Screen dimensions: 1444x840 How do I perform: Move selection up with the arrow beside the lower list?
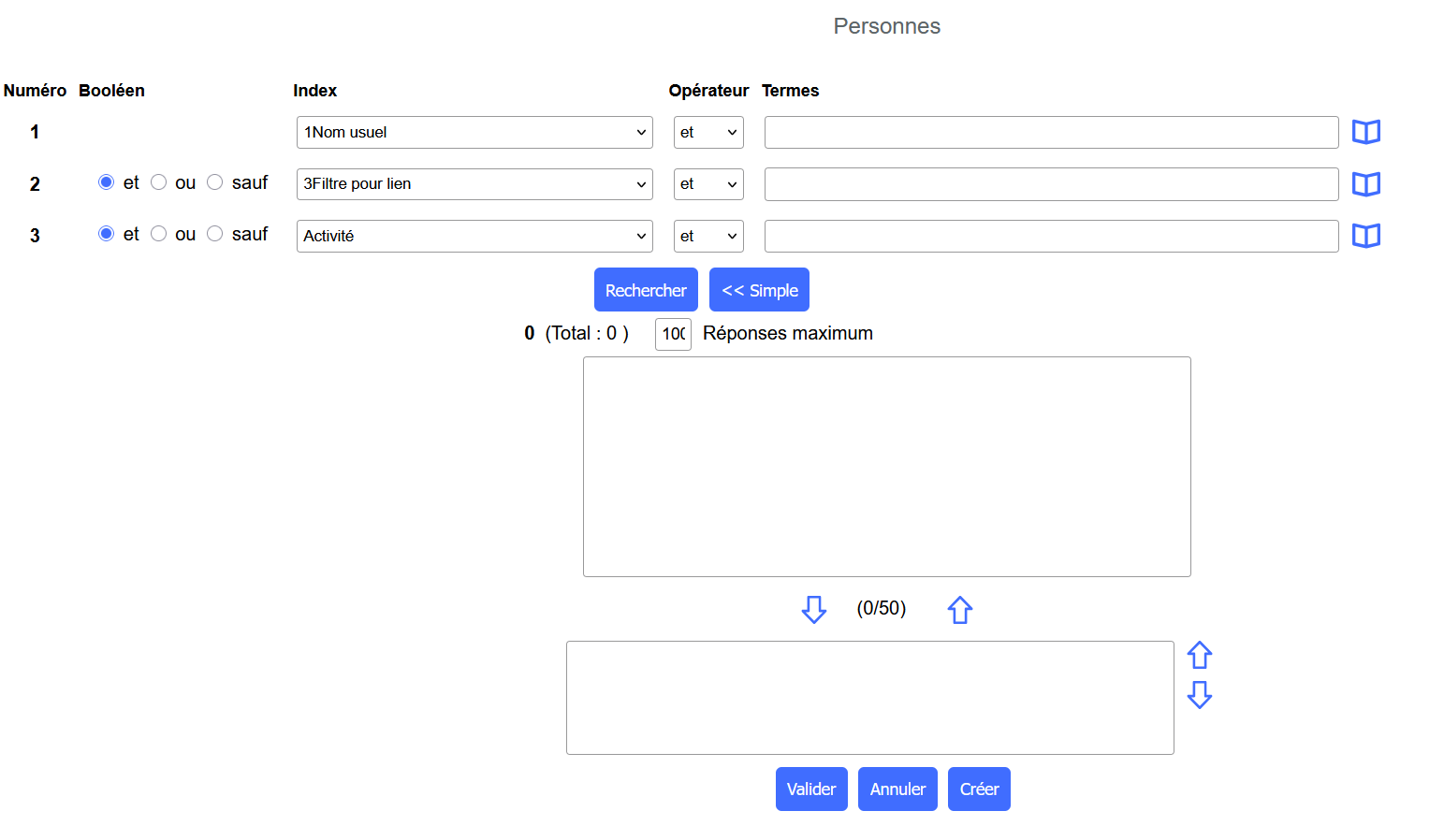coord(1199,655)
